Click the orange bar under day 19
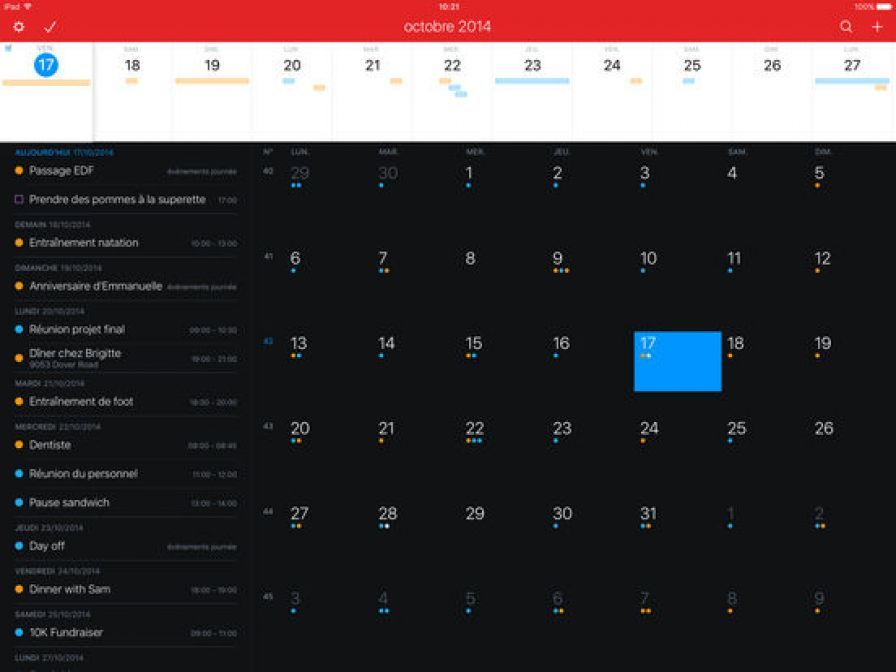Screen dimensions: 896x672 coord(212,81)
